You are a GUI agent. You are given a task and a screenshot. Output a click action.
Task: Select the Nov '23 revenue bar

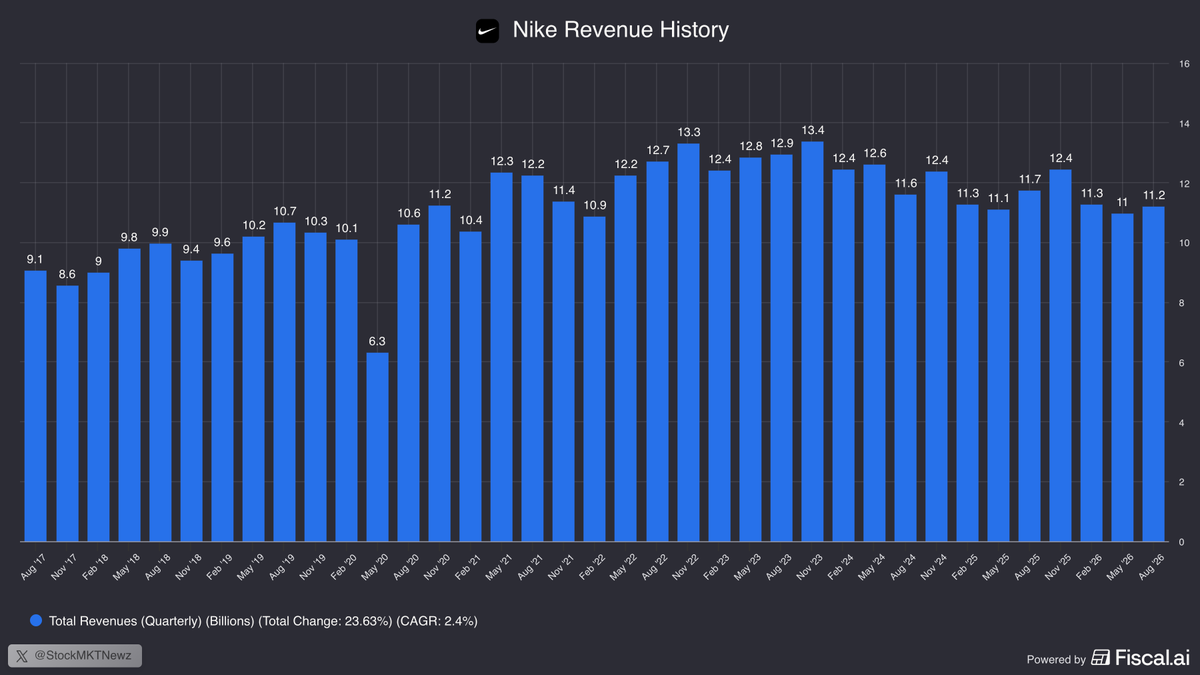click(812, 341)
